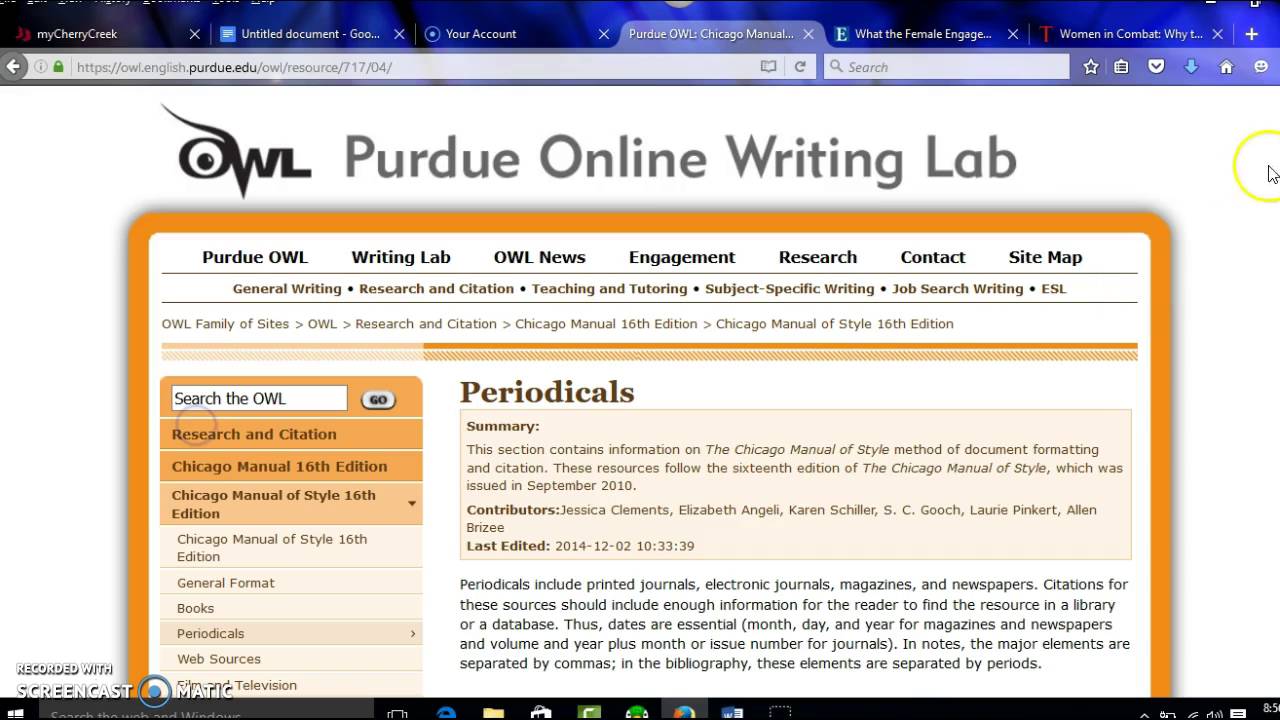This screenshot has height=720, width=1280.
Task: Close the Women in Combat tab
Action: (1217, 34)
